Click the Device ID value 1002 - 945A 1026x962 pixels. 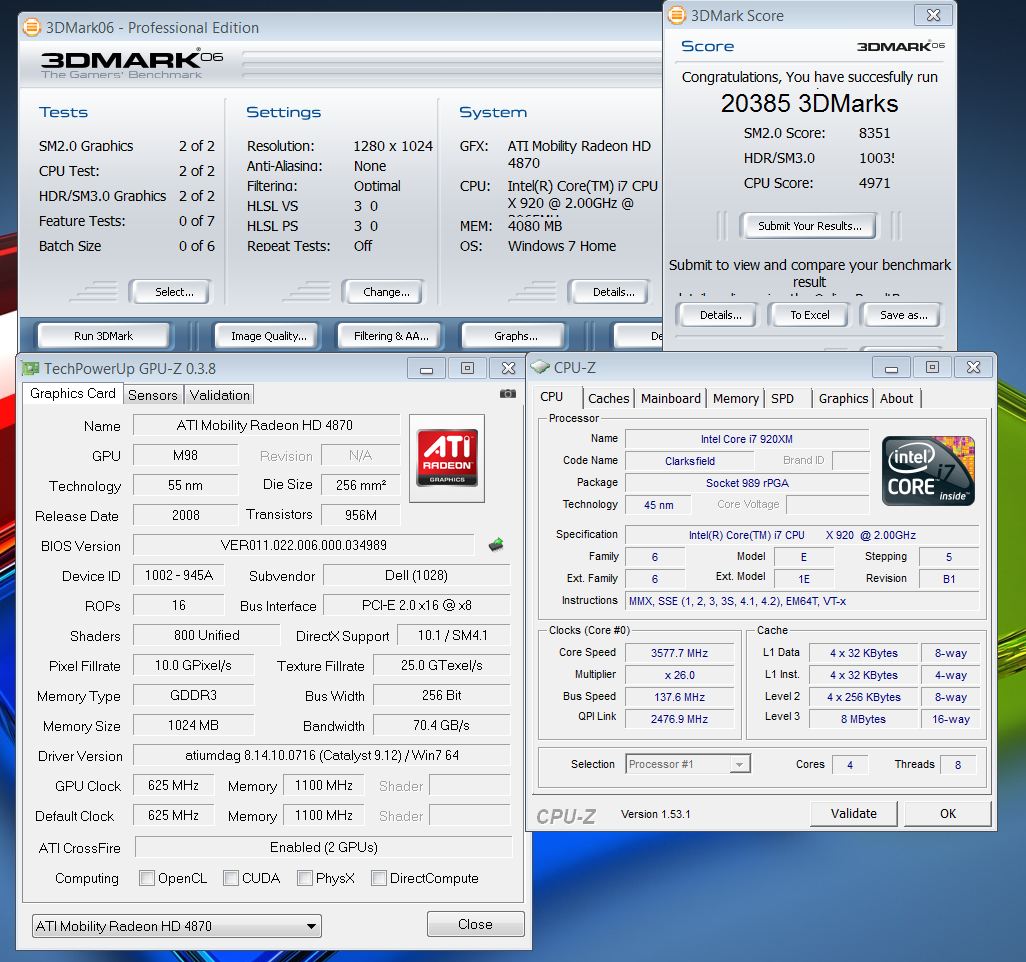pyautogui.click(x=179, y=575)
